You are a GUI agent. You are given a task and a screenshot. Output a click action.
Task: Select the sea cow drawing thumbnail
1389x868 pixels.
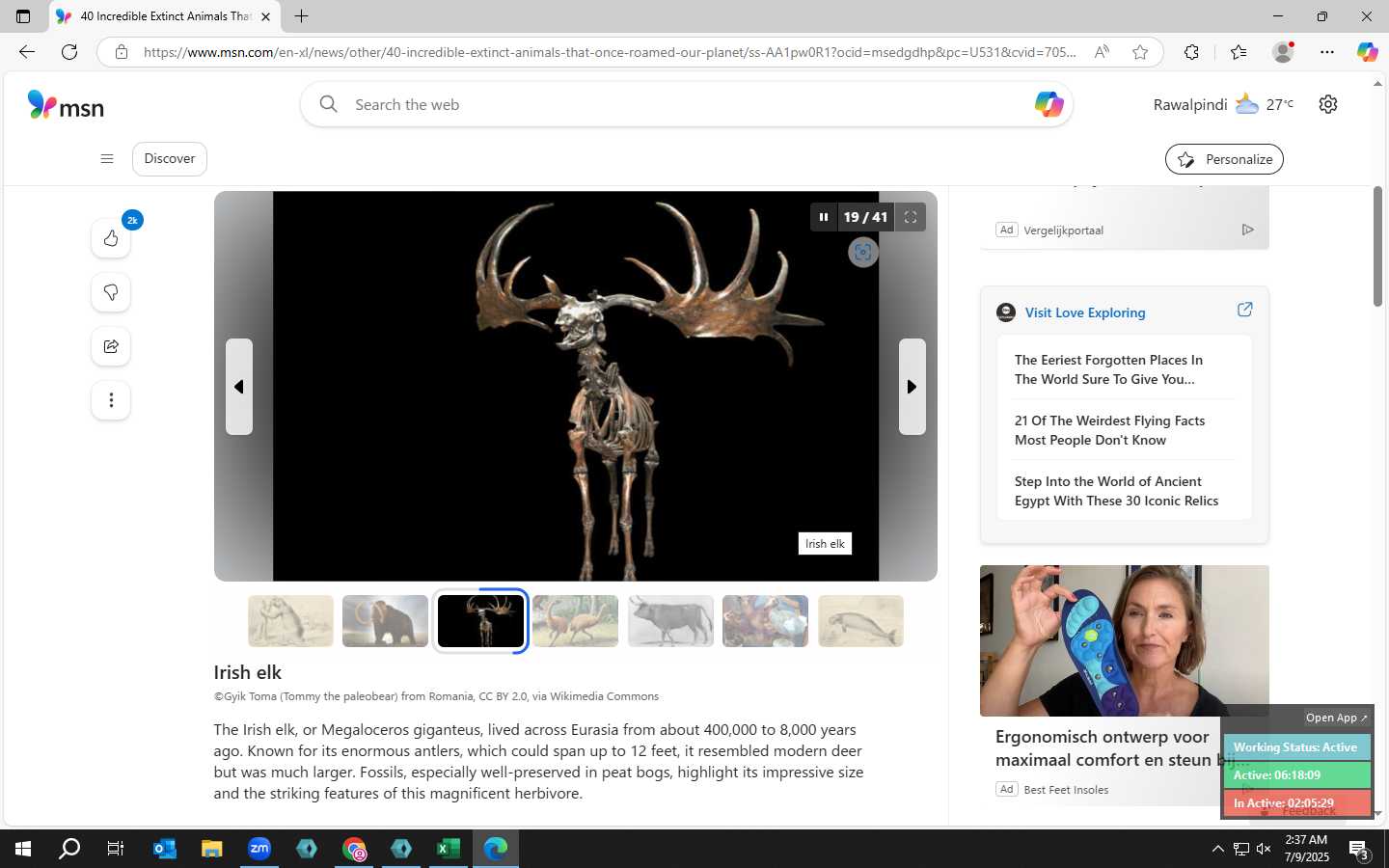pos(860,621)
